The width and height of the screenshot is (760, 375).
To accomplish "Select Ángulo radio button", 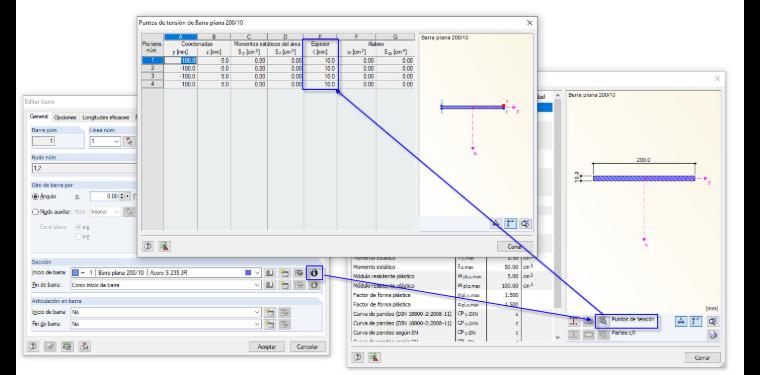I will (x=35, y=197).
